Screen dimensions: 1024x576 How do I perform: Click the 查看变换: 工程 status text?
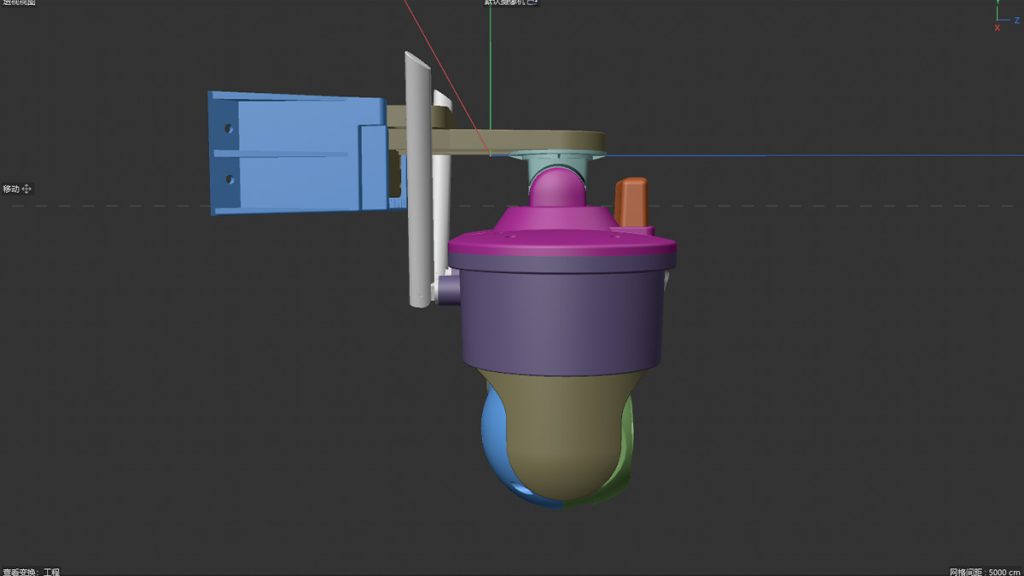[31, 571]
